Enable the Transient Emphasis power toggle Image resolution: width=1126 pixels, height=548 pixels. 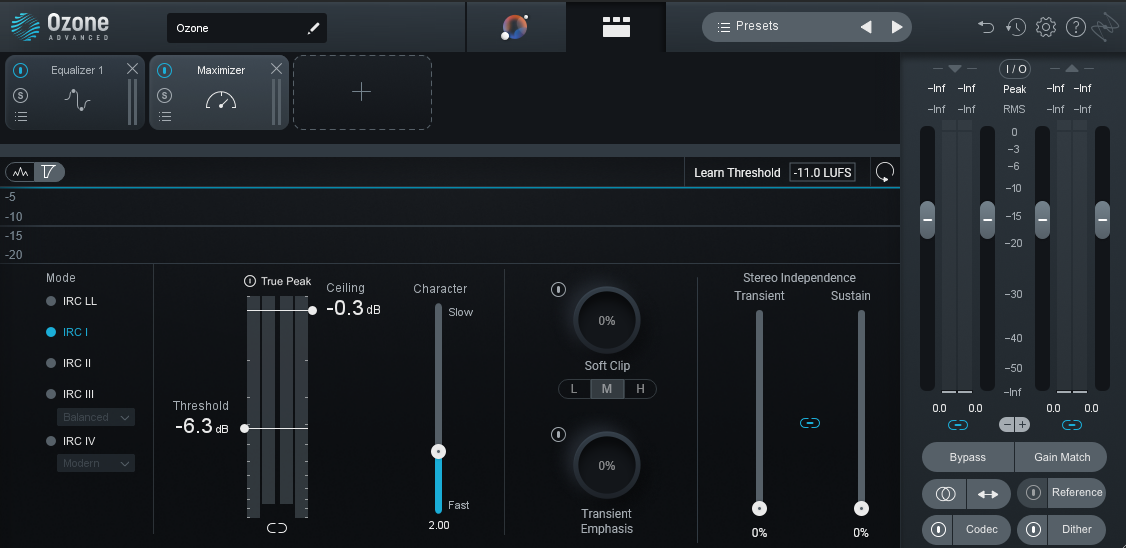pyautogui.click(x=558, y=435)
